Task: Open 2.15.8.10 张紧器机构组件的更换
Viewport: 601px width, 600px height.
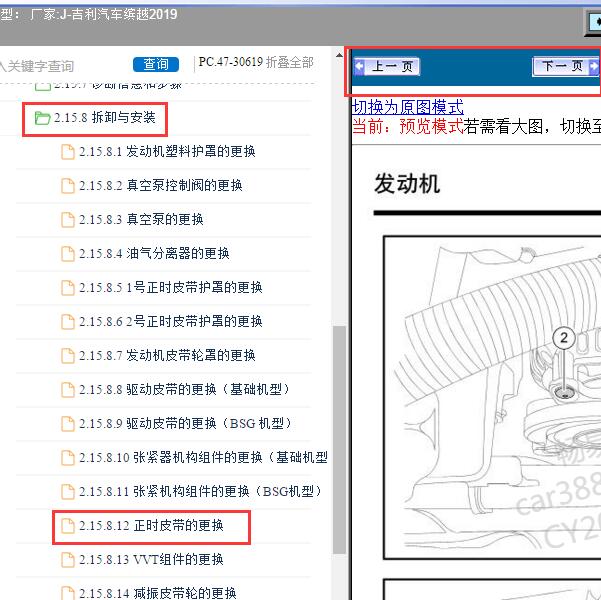Action: pyautogui.click(x=203, y=458)
